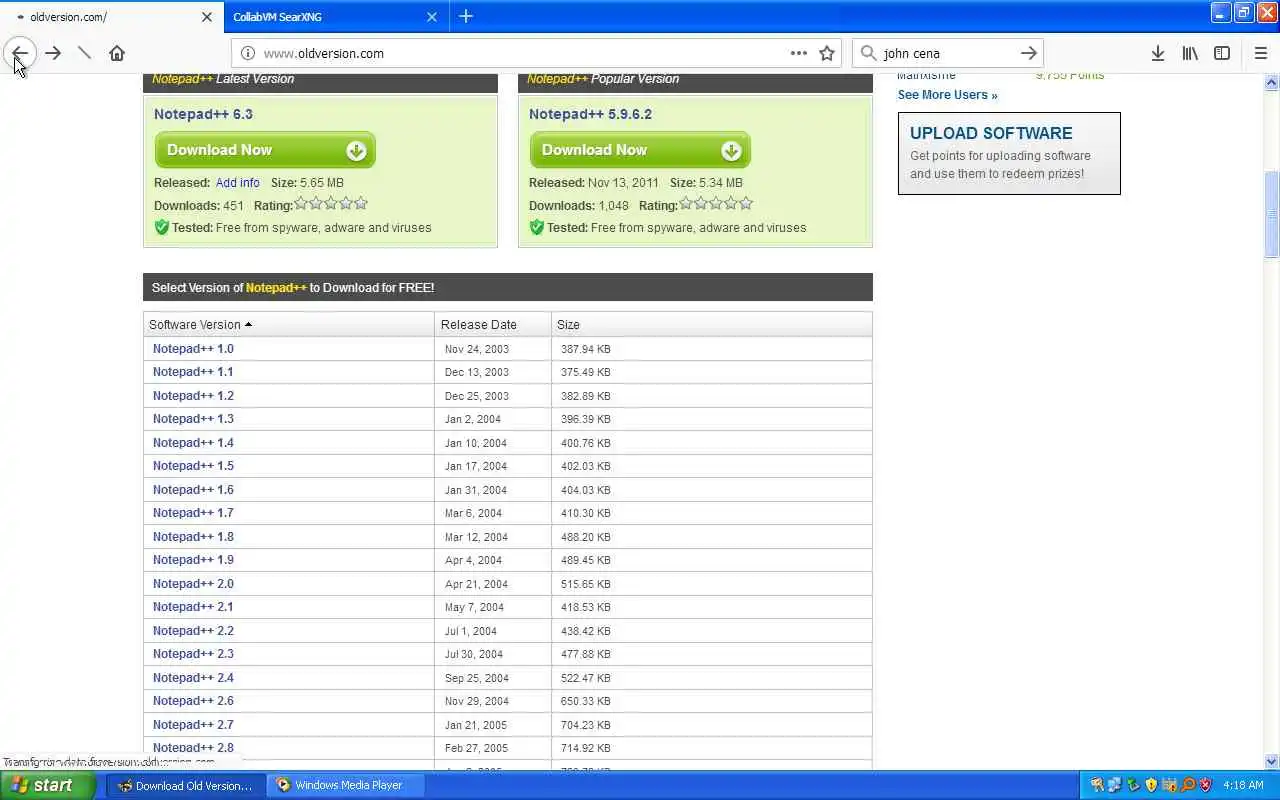This screenshot has width=1280, height=800.
Task: Close the oldversion.com tab
Action: point(207,17)
